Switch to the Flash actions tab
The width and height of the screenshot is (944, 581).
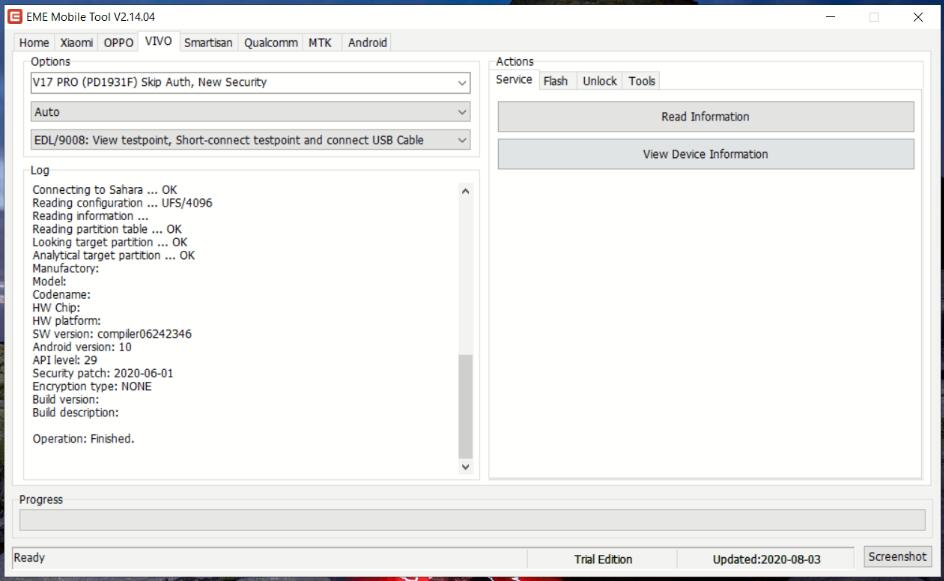(555, 81)
